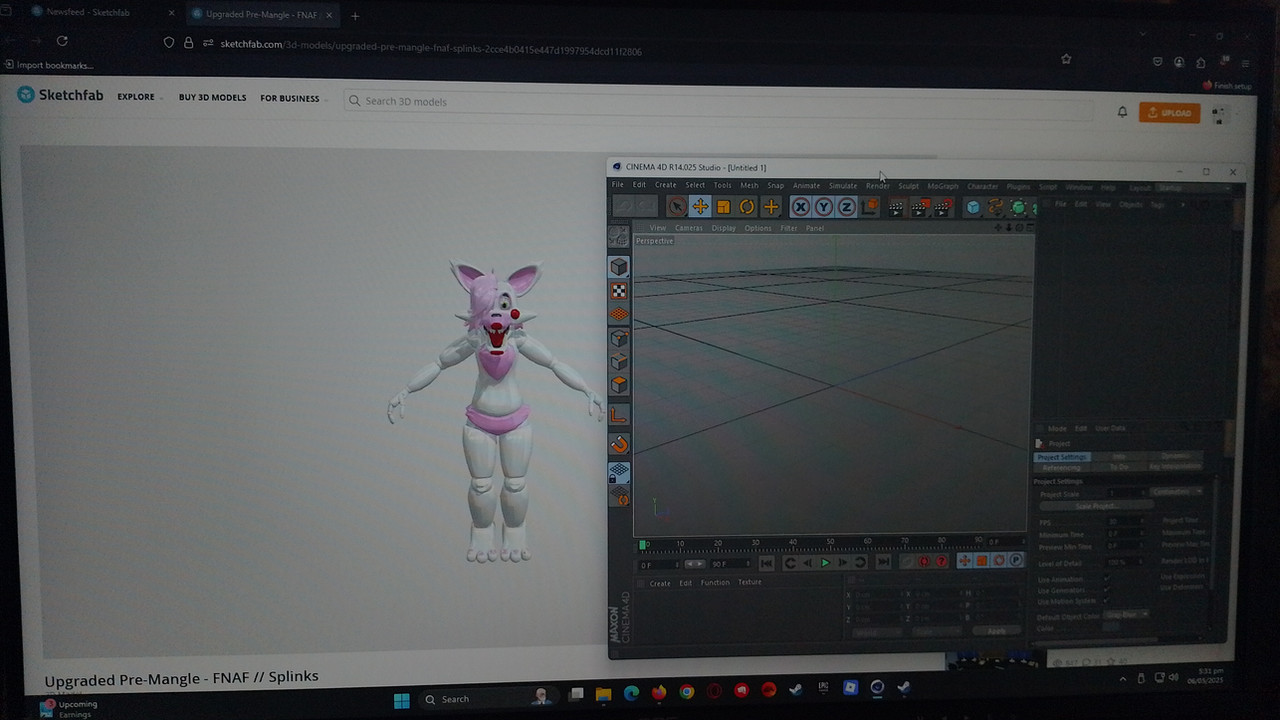Screen dimensions: 1280x720
Task: Open the Windows Start menu
Action: [401, 699]
